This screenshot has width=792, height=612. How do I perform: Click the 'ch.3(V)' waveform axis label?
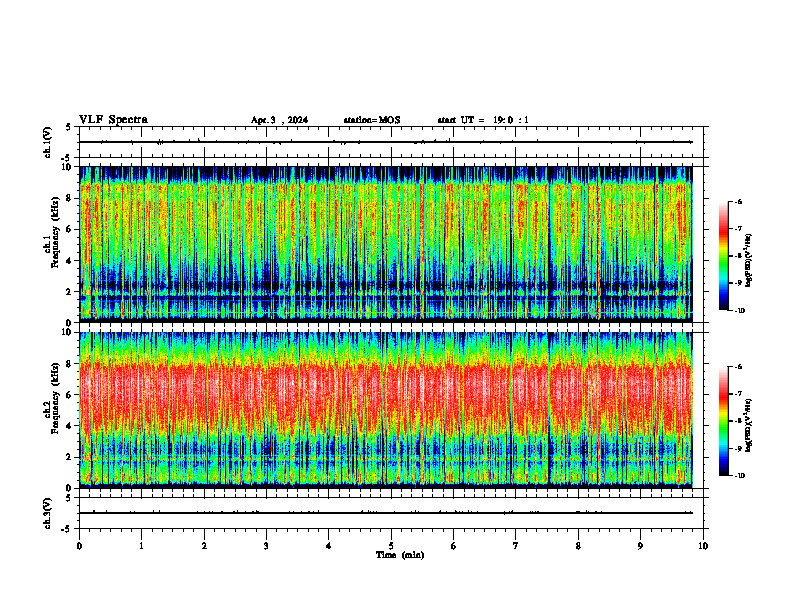48,513
